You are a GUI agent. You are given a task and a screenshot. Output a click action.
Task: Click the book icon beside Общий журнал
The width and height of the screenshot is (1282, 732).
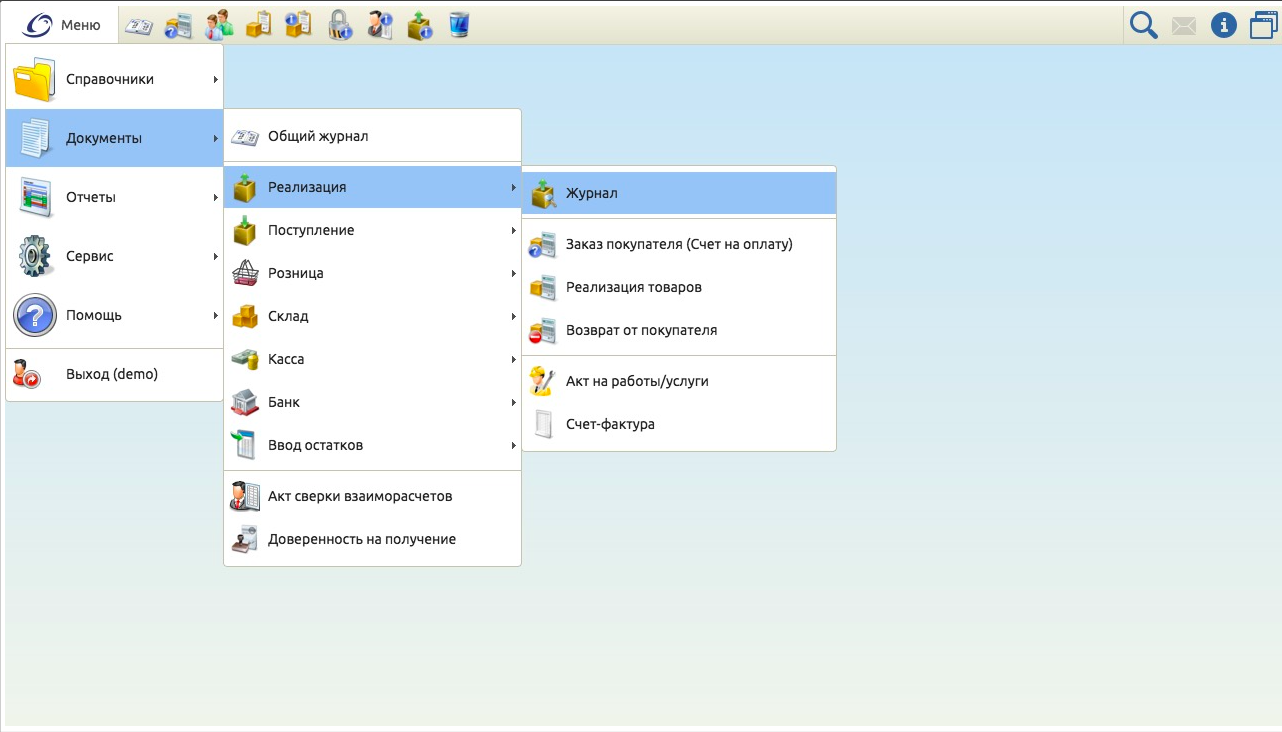(x=245, y=136)
